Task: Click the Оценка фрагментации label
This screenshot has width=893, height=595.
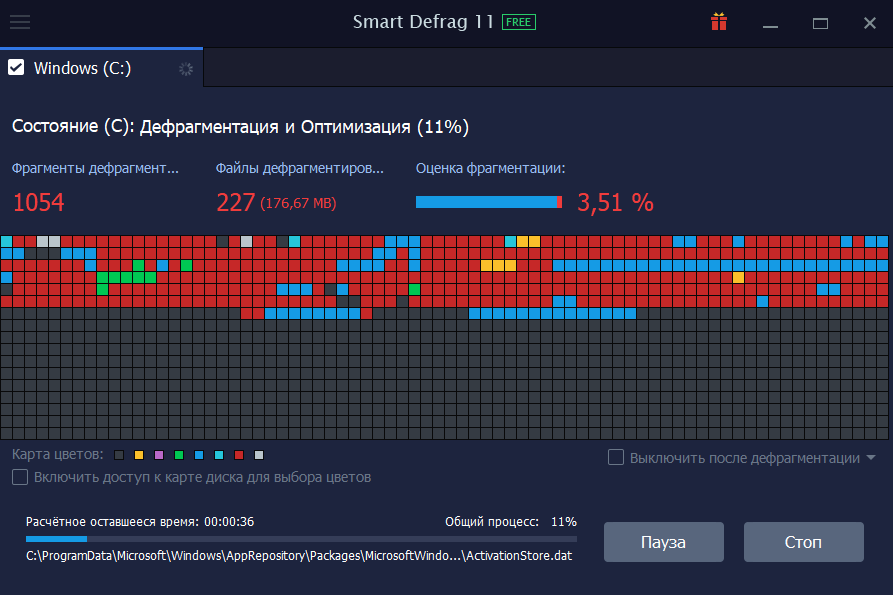Action: click(490, 169)
